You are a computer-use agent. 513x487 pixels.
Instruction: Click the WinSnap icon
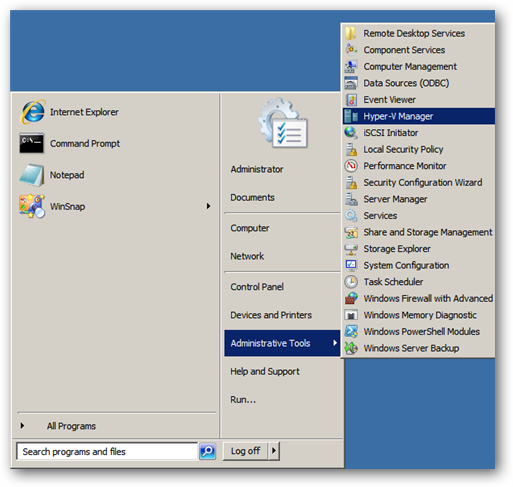32,206
